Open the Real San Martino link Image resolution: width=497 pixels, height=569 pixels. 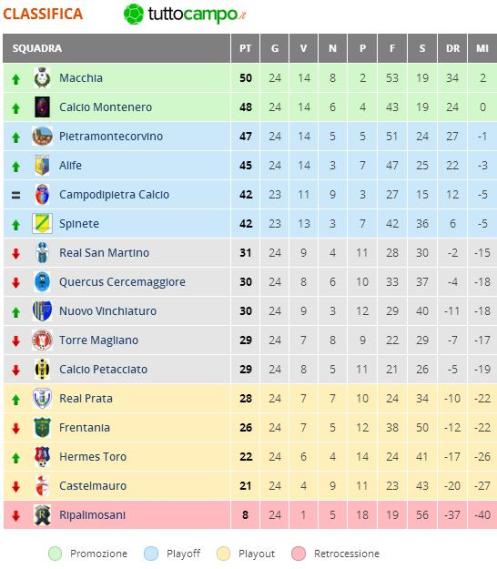pos(104,253)
